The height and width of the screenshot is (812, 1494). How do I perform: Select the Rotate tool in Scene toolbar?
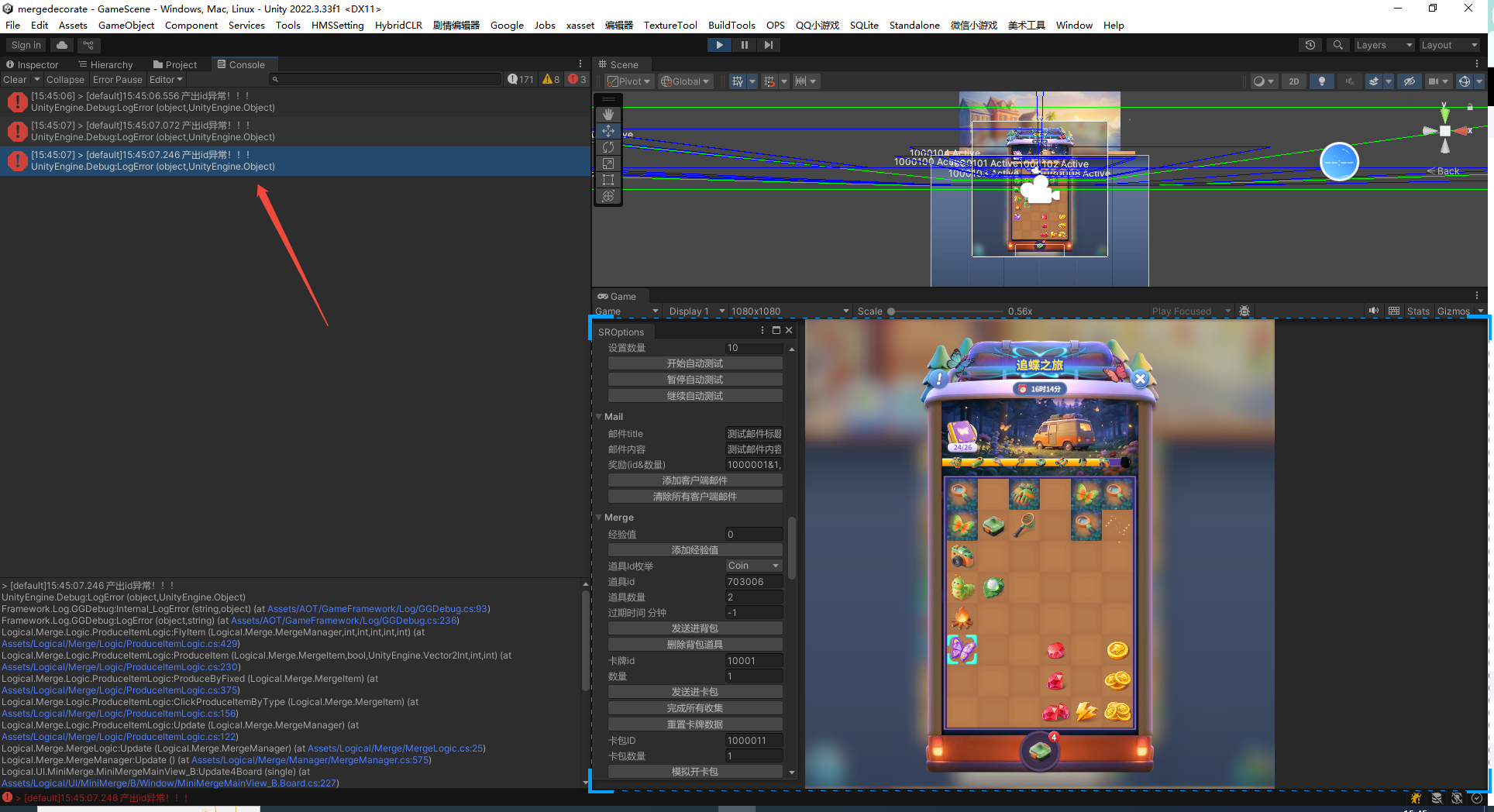[608, 147]
